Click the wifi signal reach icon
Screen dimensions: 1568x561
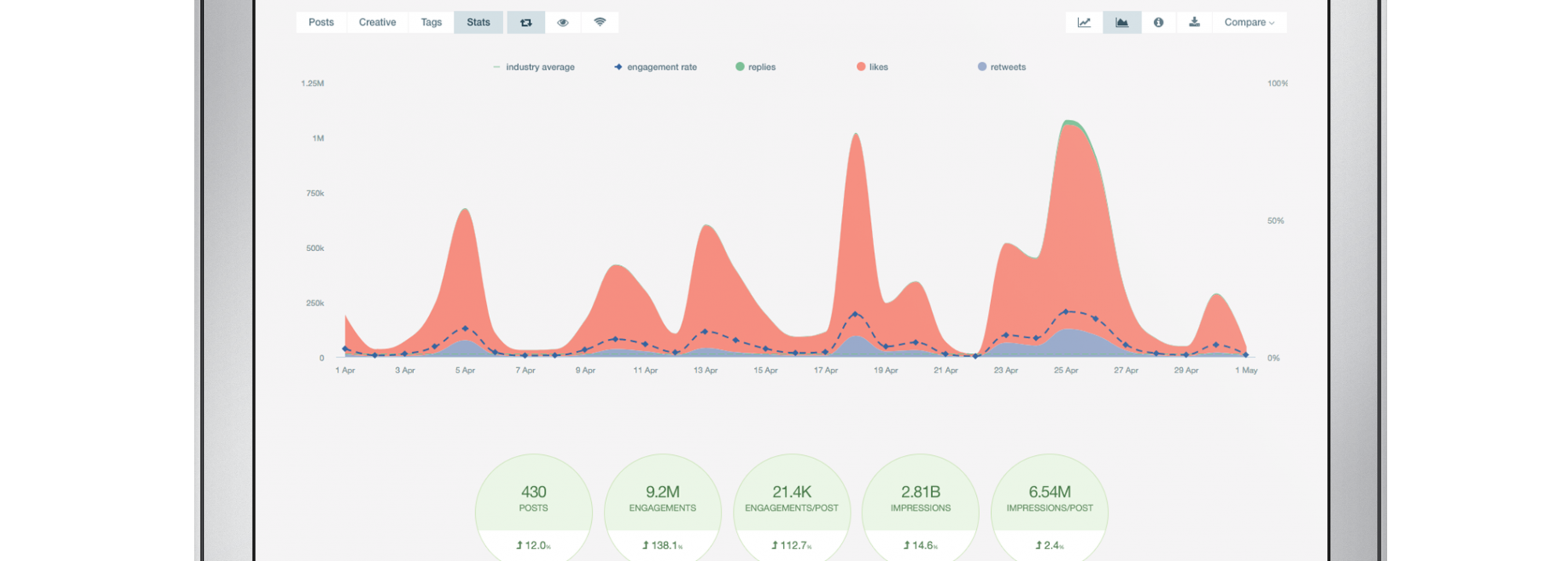pyautogui.click(x=600, y=23)
